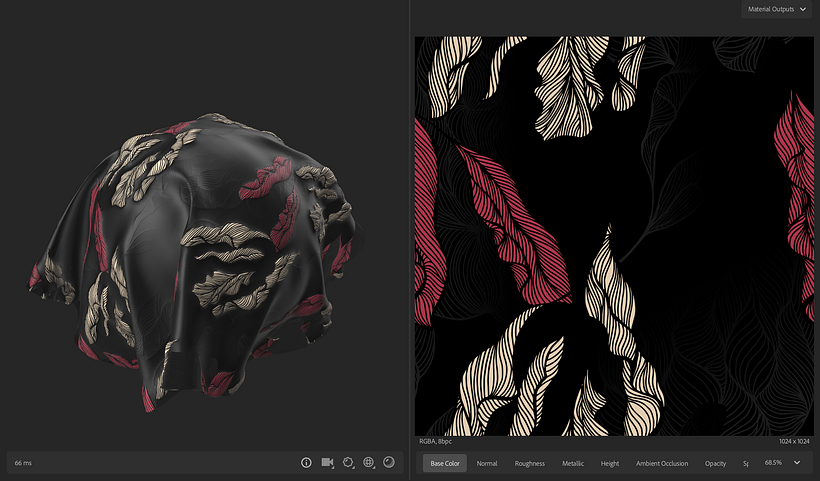Select the Opacity output tab
This screenshot has width=820, height=481.
(x=715, y=463)
